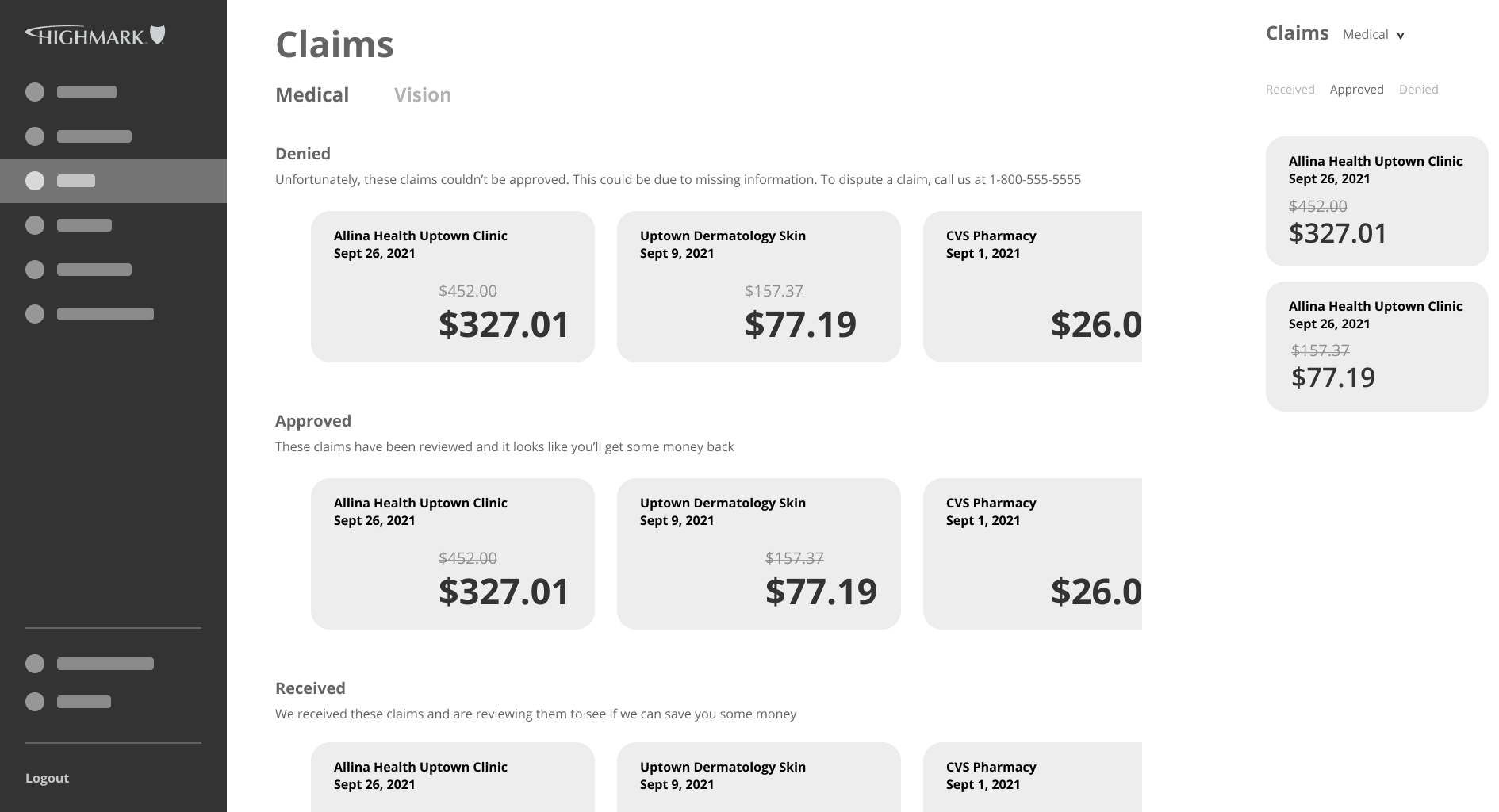Show Received claims in the right panel
The height and width of the screenshot is (812, 1499).
tap(1290, 90)
